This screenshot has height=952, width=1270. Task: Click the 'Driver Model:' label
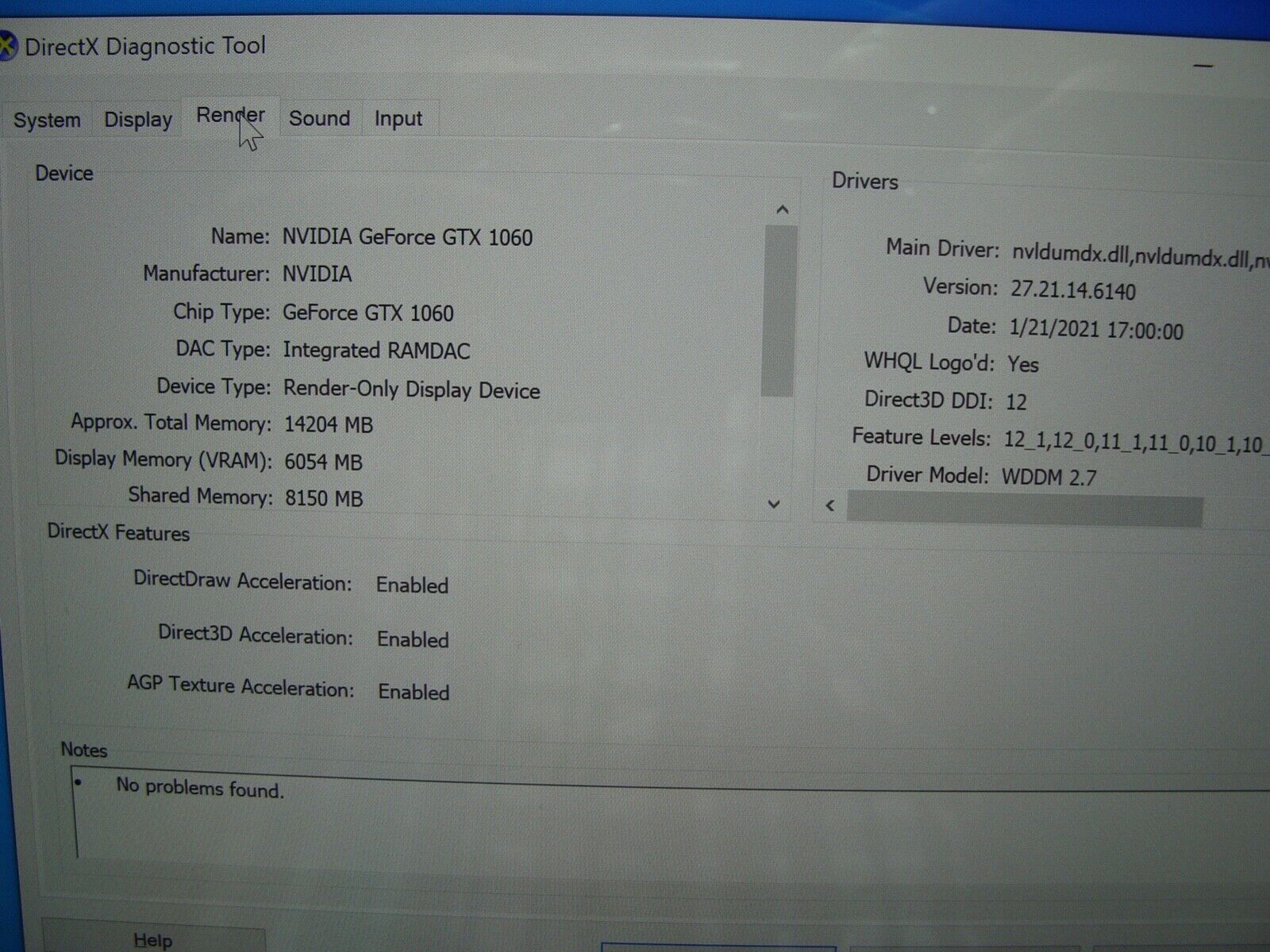(x=928, y=475)
